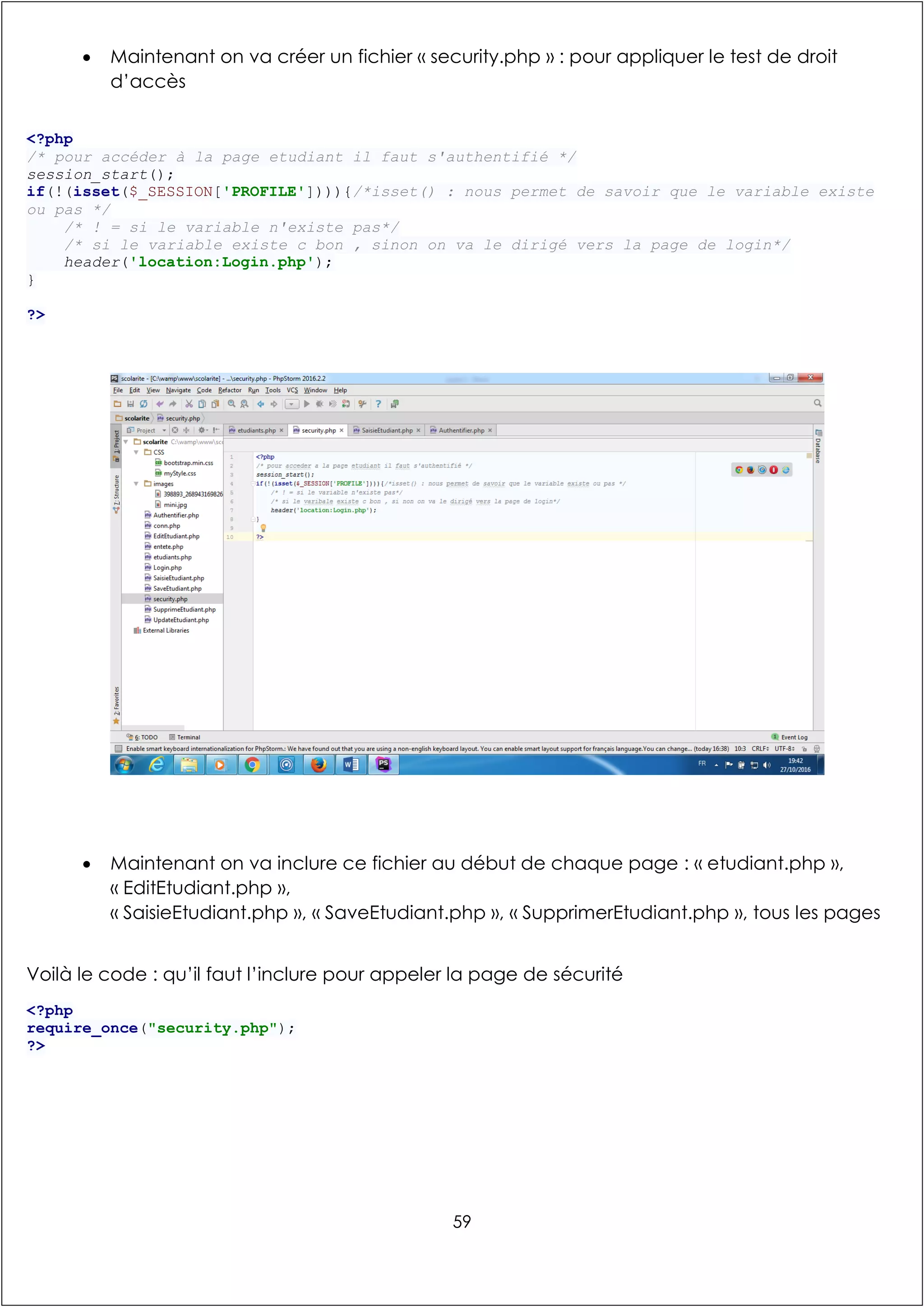The width and height of the screenshot is (924, 1307).
Task: Click the Help question mark icon
Action: 379,403
